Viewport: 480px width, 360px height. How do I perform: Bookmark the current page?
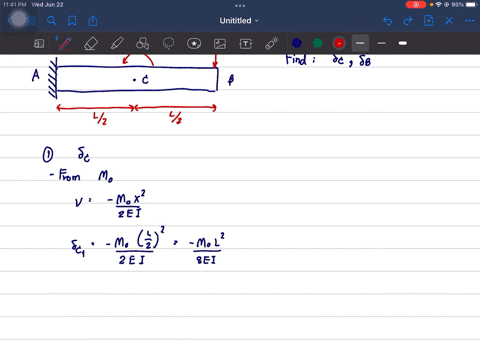click(72, 21)
